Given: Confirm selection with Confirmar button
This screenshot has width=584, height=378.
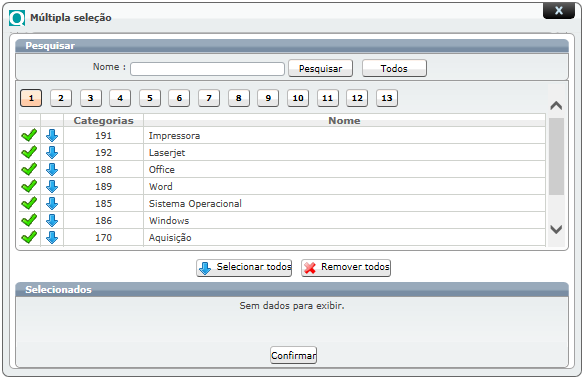Looking at the screenshot, I should [x=293, y=355].
